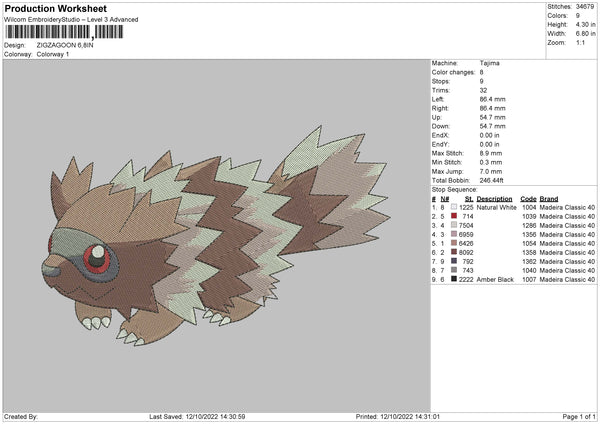Click the Brand column header
The height and width of the screenshot is (424, 600).
(549, 199)
